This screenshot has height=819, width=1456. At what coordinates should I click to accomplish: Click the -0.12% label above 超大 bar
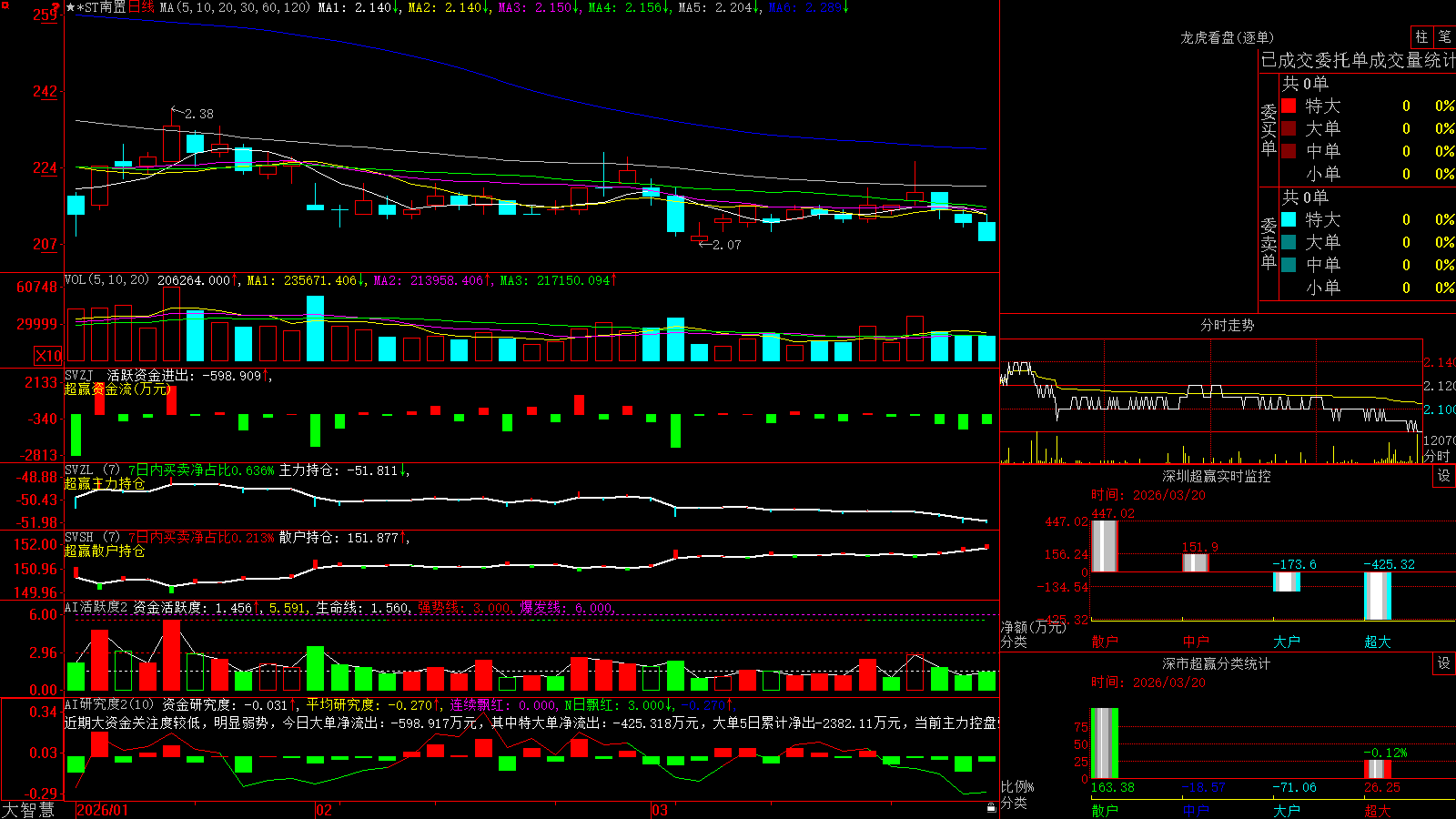click(1385, 753)
